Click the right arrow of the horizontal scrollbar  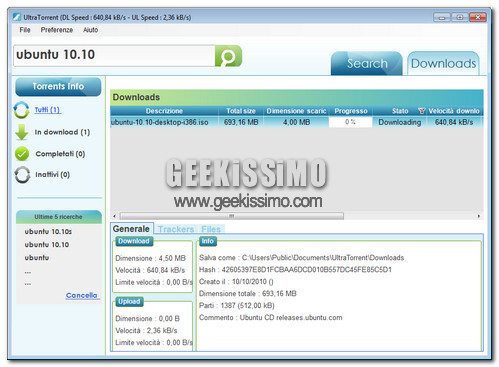[x=479, y=216]
